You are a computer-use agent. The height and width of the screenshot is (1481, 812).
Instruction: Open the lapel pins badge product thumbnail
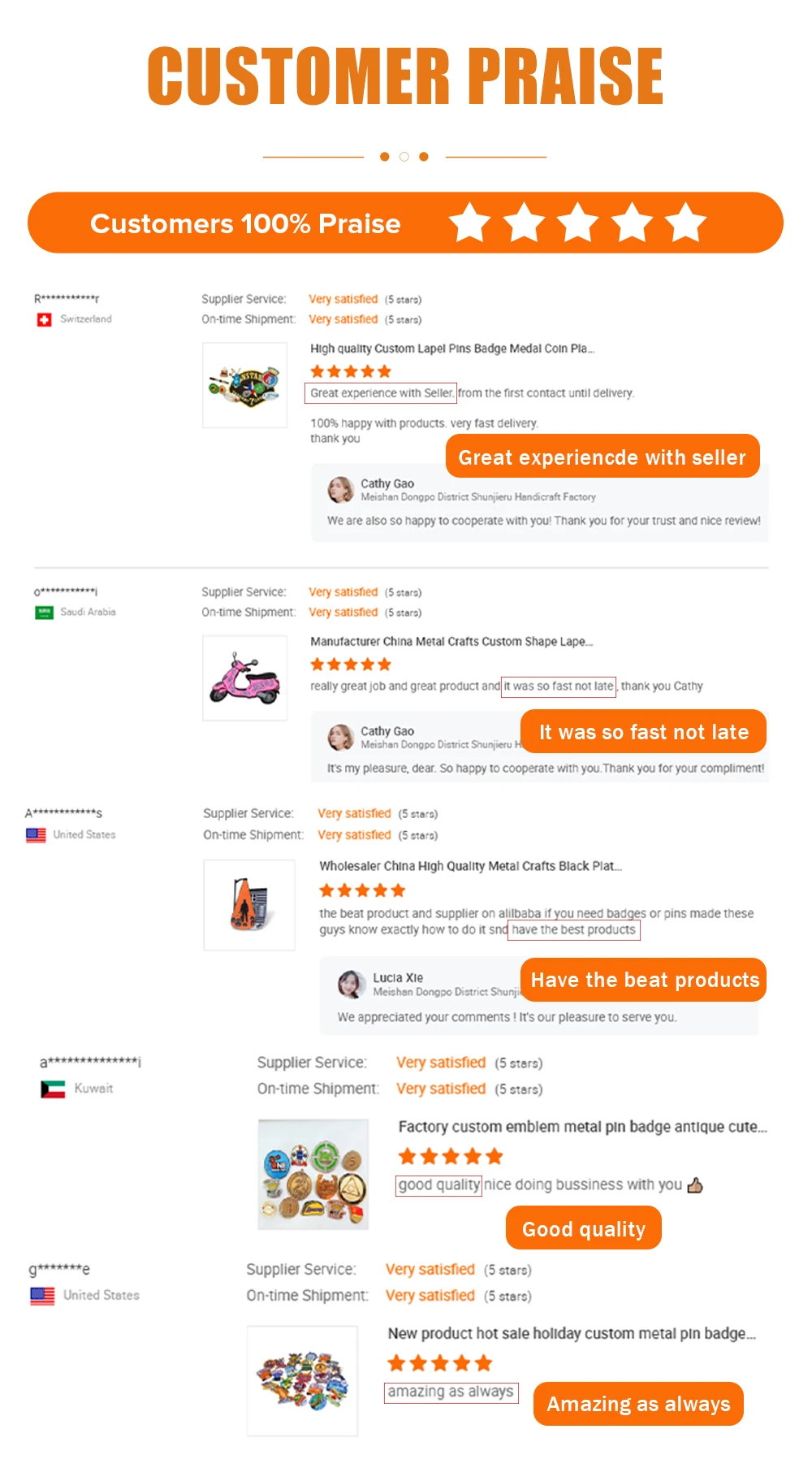[x=244, y=385]
